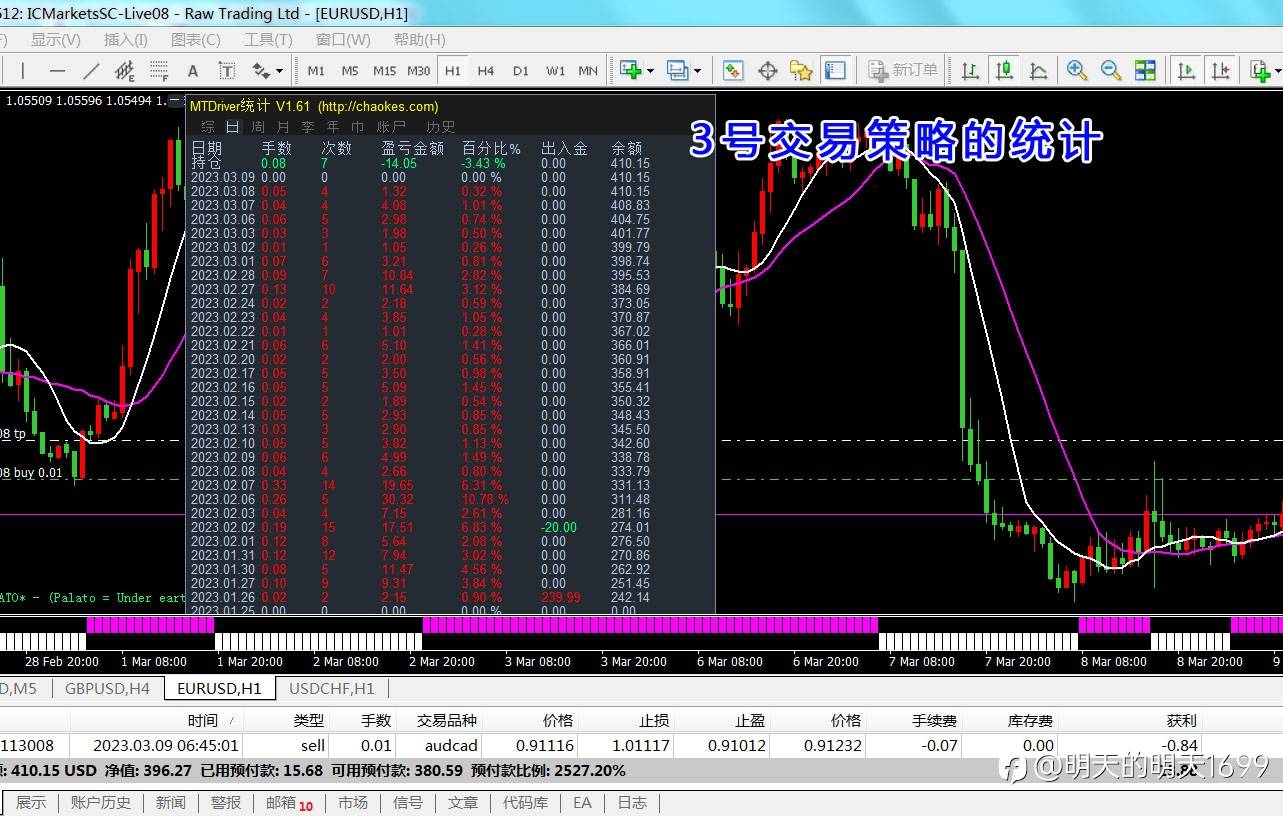The image size is (1283, 816).
Task: Sort orders by 交易品种 column header
Action: [447, 720]
